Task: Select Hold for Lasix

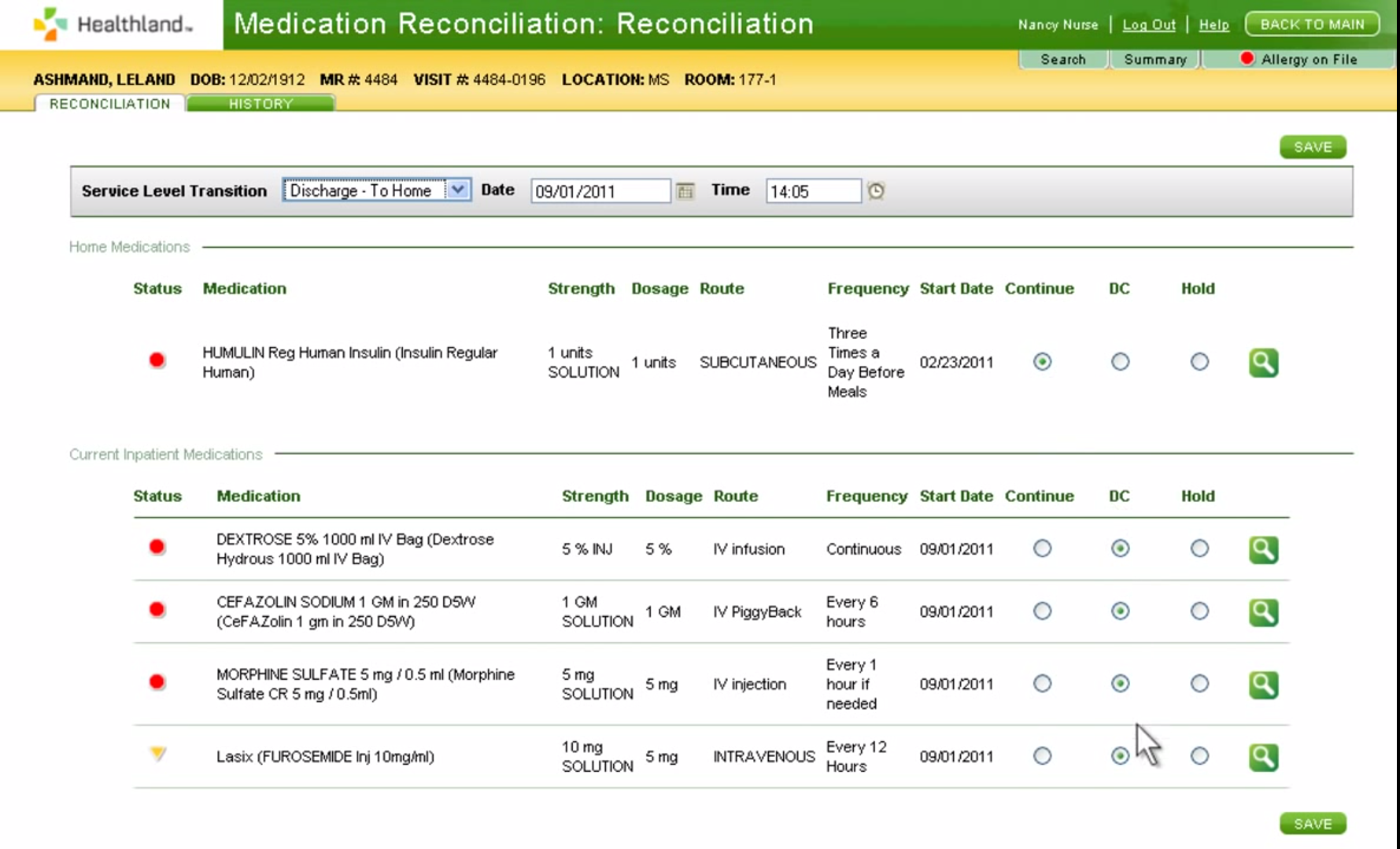Action: click(1199, 756)
